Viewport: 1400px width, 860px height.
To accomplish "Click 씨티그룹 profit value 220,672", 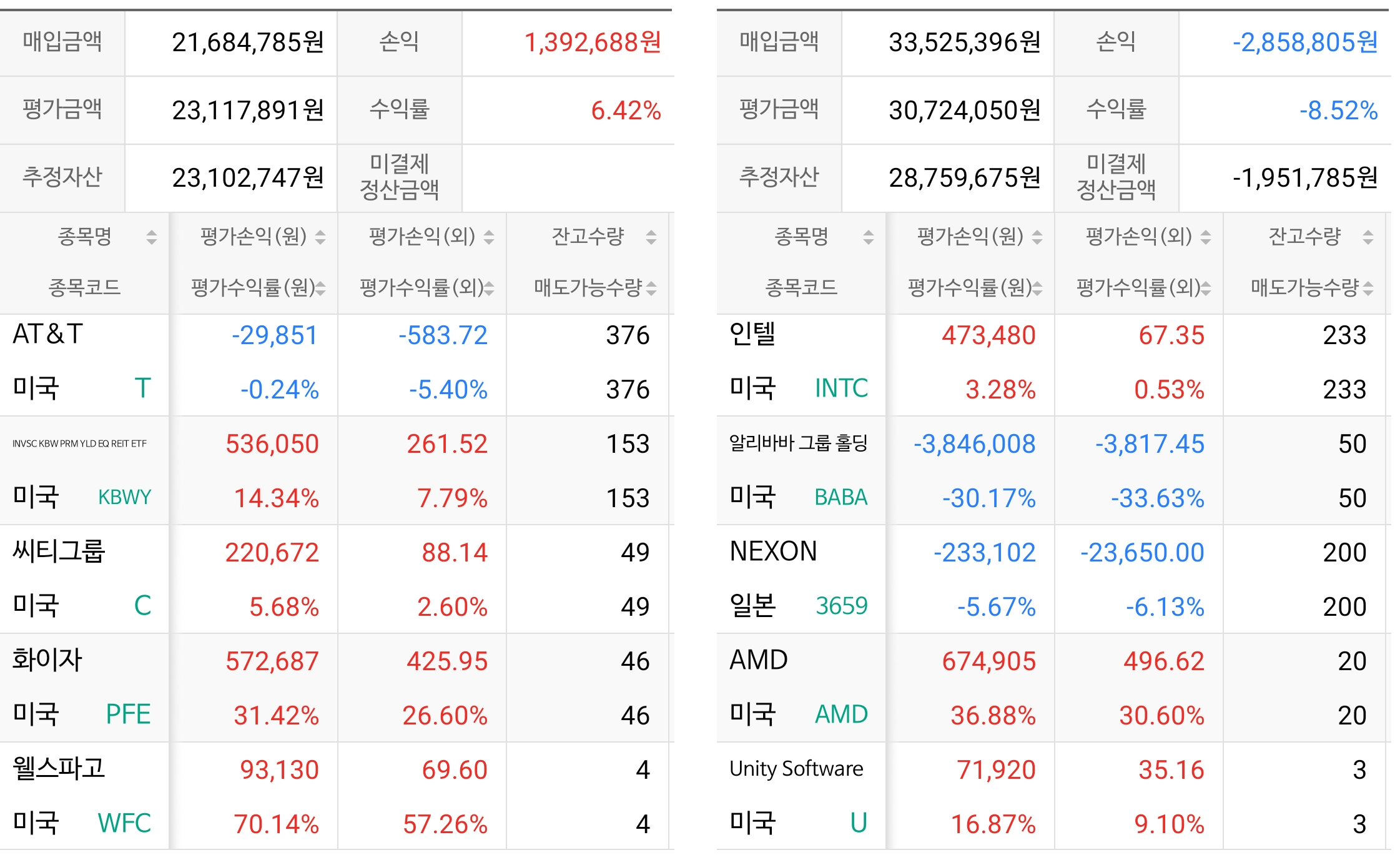I will [272, 553].
